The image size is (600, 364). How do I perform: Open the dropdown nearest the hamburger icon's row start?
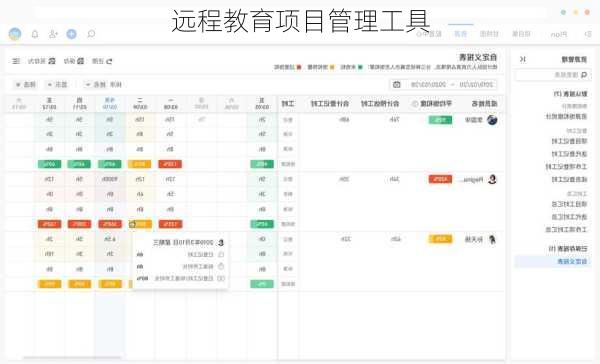26,85
